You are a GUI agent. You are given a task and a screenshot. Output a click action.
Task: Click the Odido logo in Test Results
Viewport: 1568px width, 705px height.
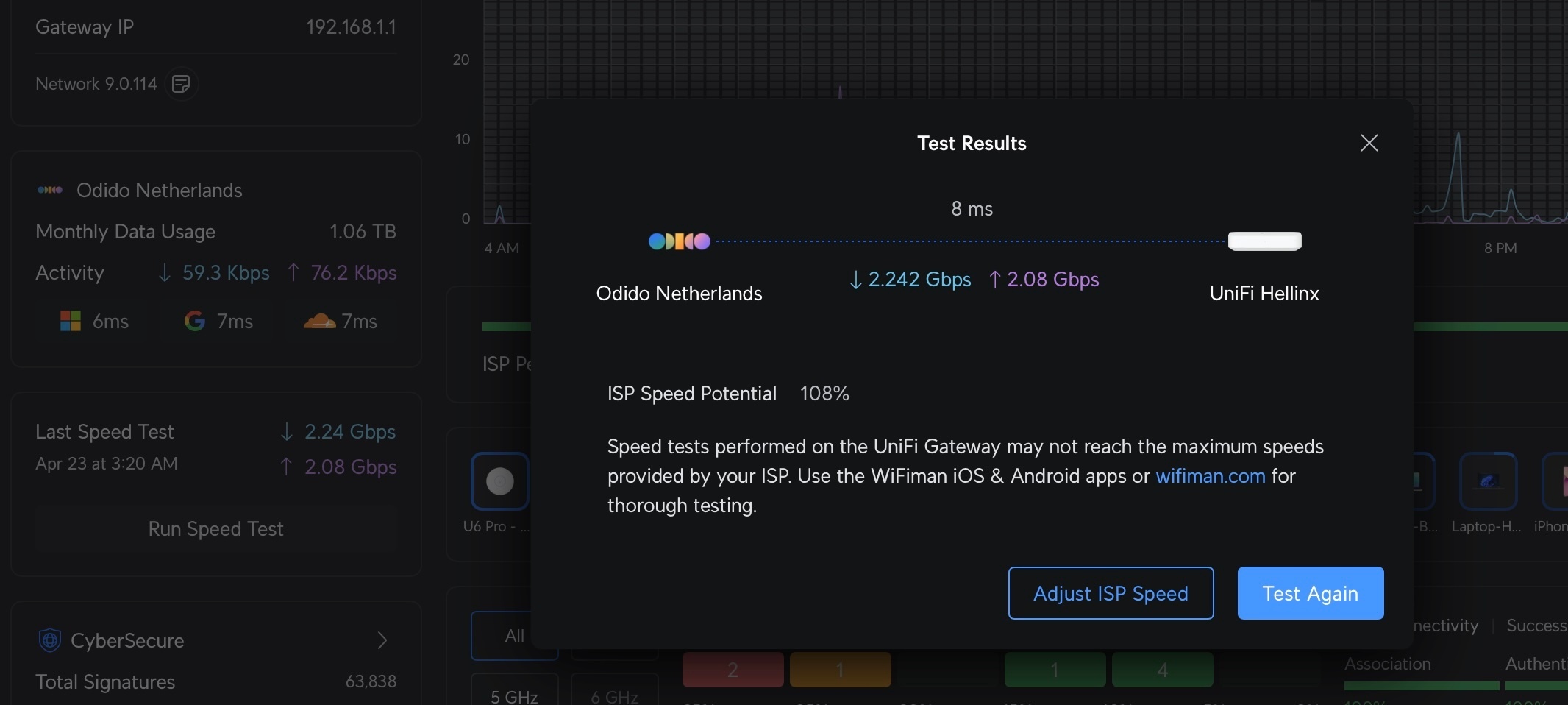coord(679,241)
